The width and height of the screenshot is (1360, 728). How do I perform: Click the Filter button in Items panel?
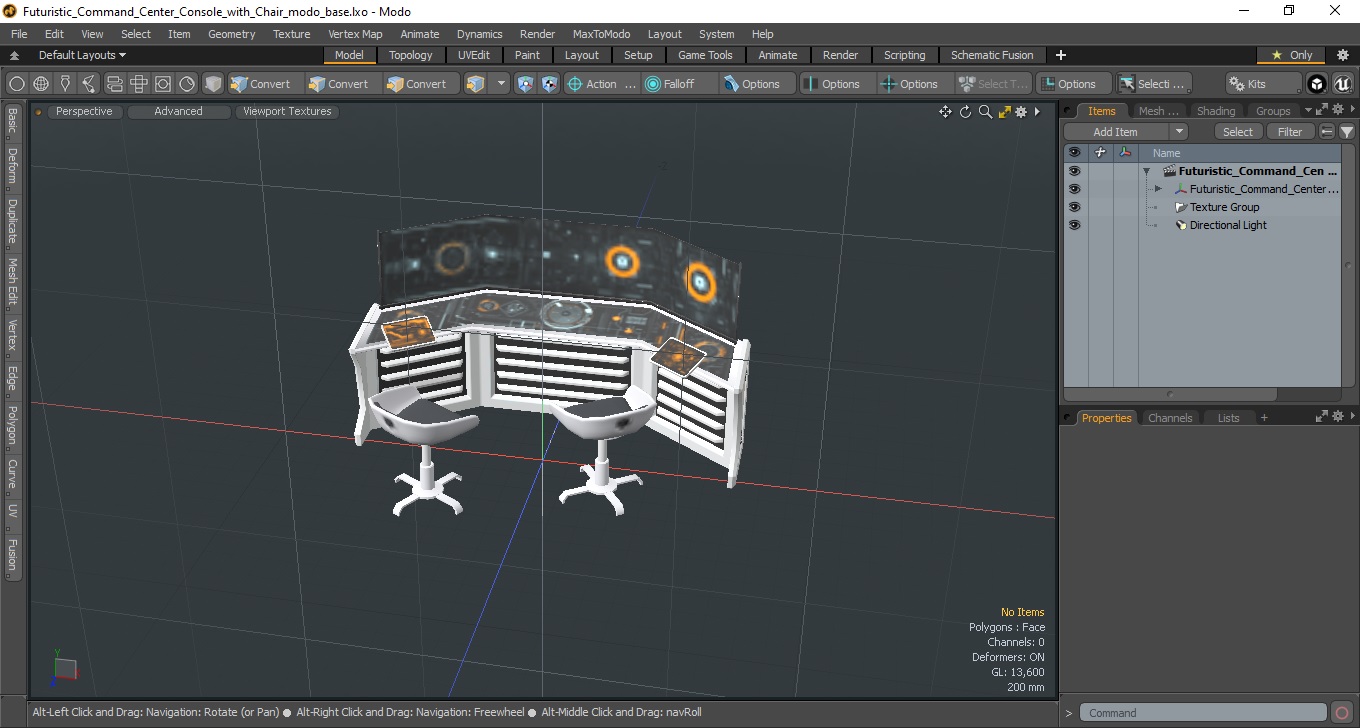tap(1290, 132)
